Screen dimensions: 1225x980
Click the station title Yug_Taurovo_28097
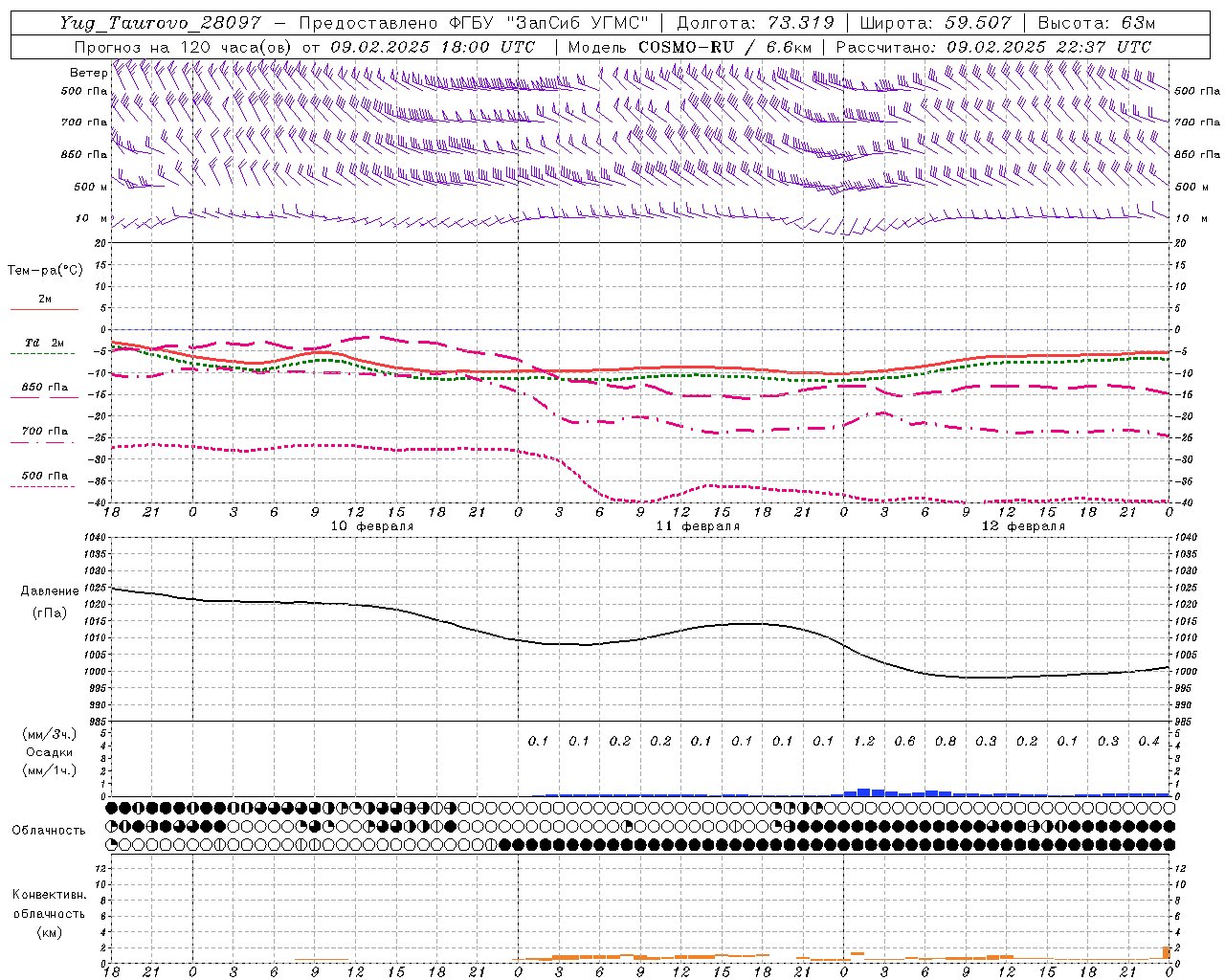tap(160, 23)
